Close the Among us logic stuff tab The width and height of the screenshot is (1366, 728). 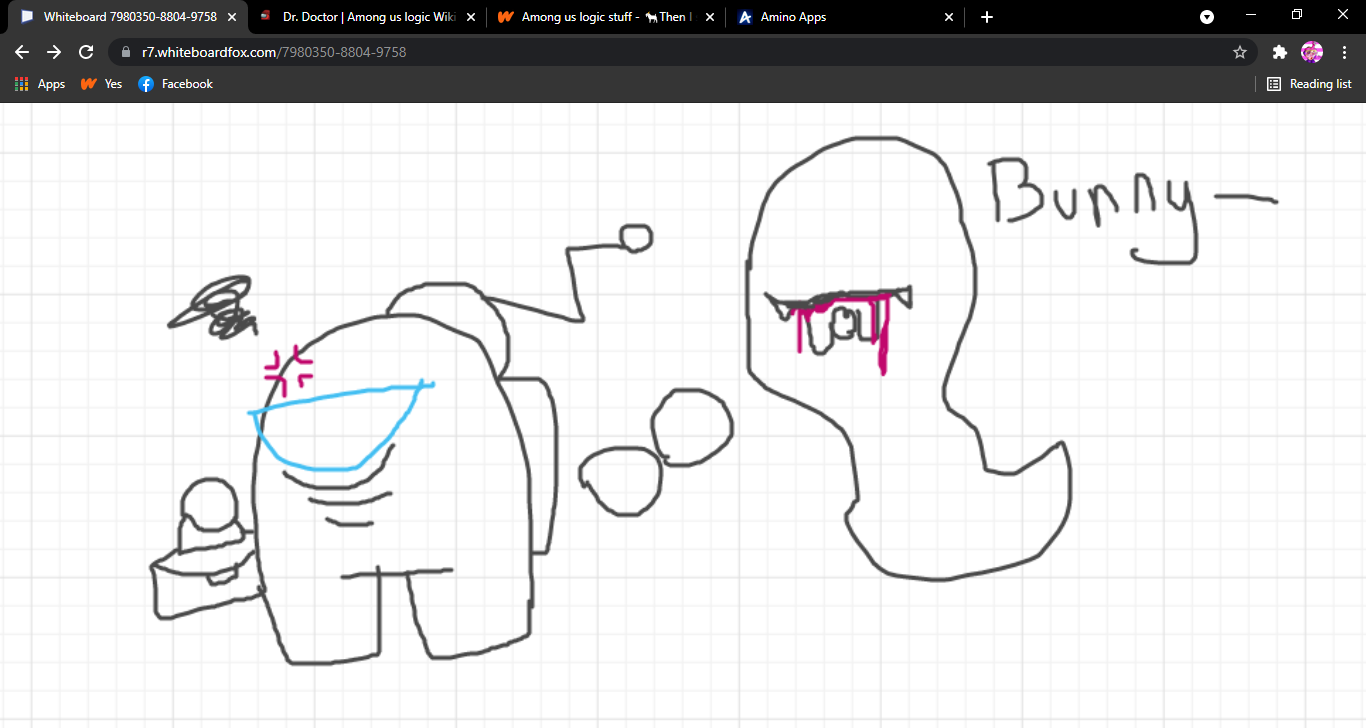tap(710, 17)
